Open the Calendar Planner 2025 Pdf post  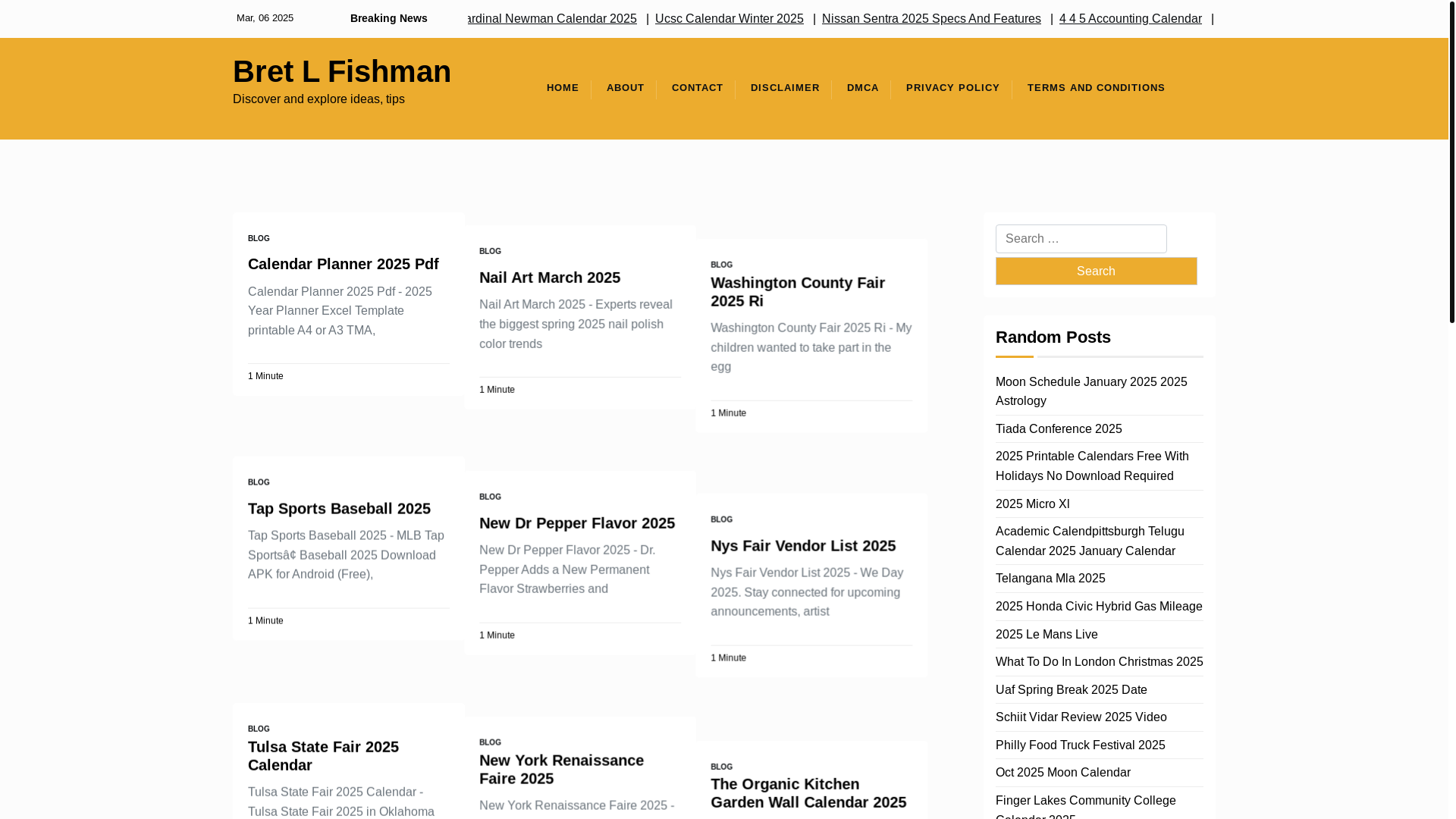coord(343,264)
